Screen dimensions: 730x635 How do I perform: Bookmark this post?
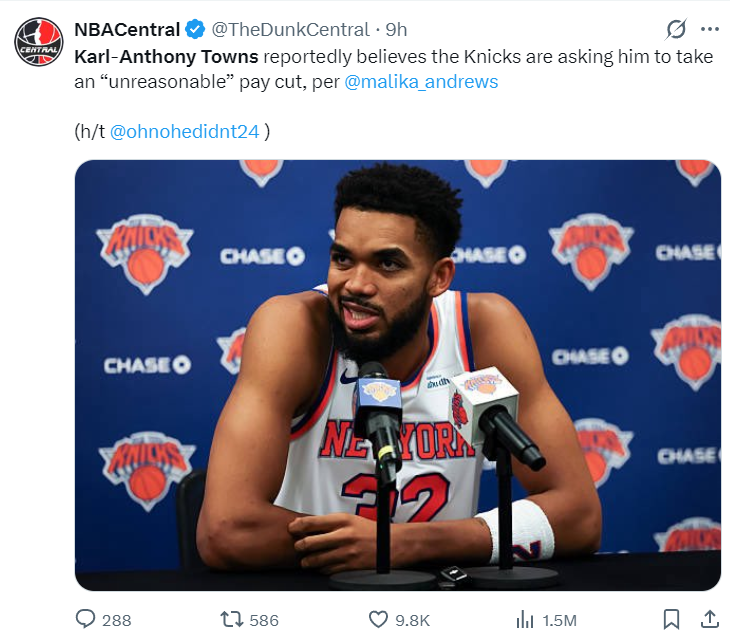pyautogui.click(x=671, y=620)
